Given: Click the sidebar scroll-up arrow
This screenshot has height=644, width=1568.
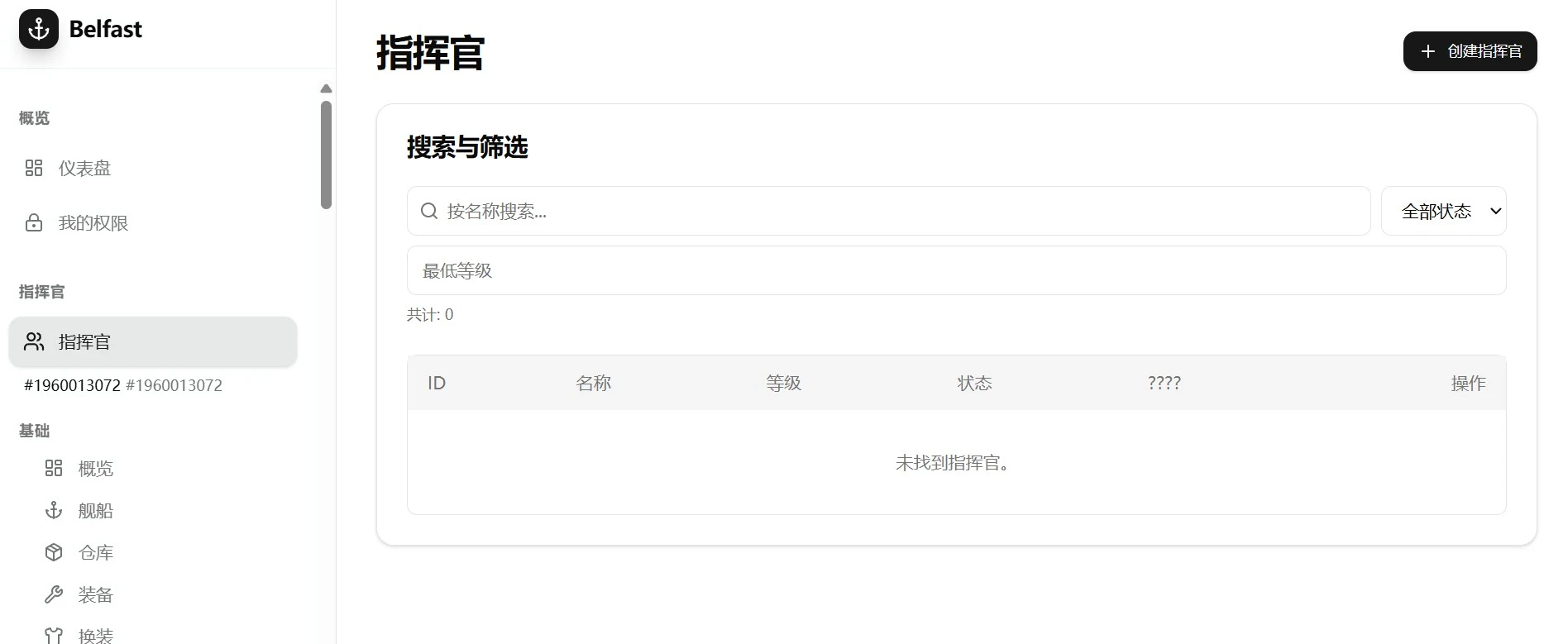Looking at the screenshot, I should pos(326,88).
